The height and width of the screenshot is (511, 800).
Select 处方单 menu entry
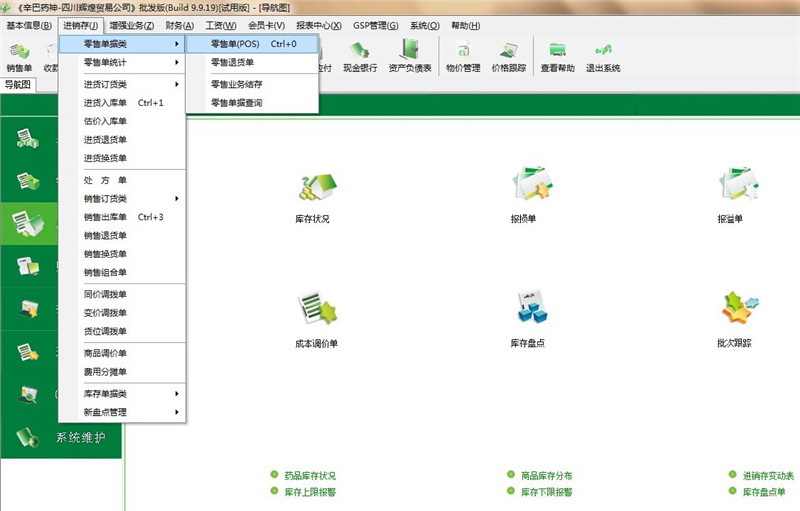click(121, 180)
